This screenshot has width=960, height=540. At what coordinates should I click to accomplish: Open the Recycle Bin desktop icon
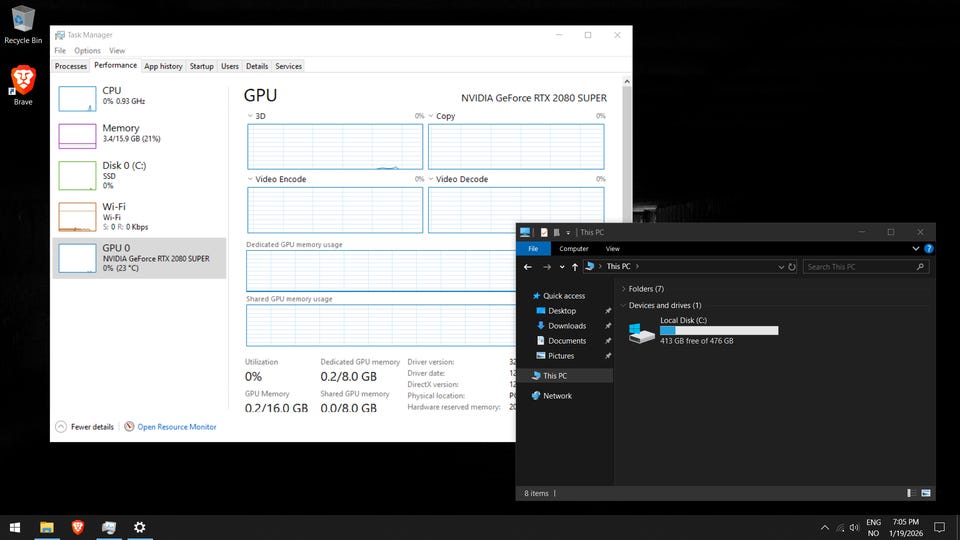(x=22, y=18)
